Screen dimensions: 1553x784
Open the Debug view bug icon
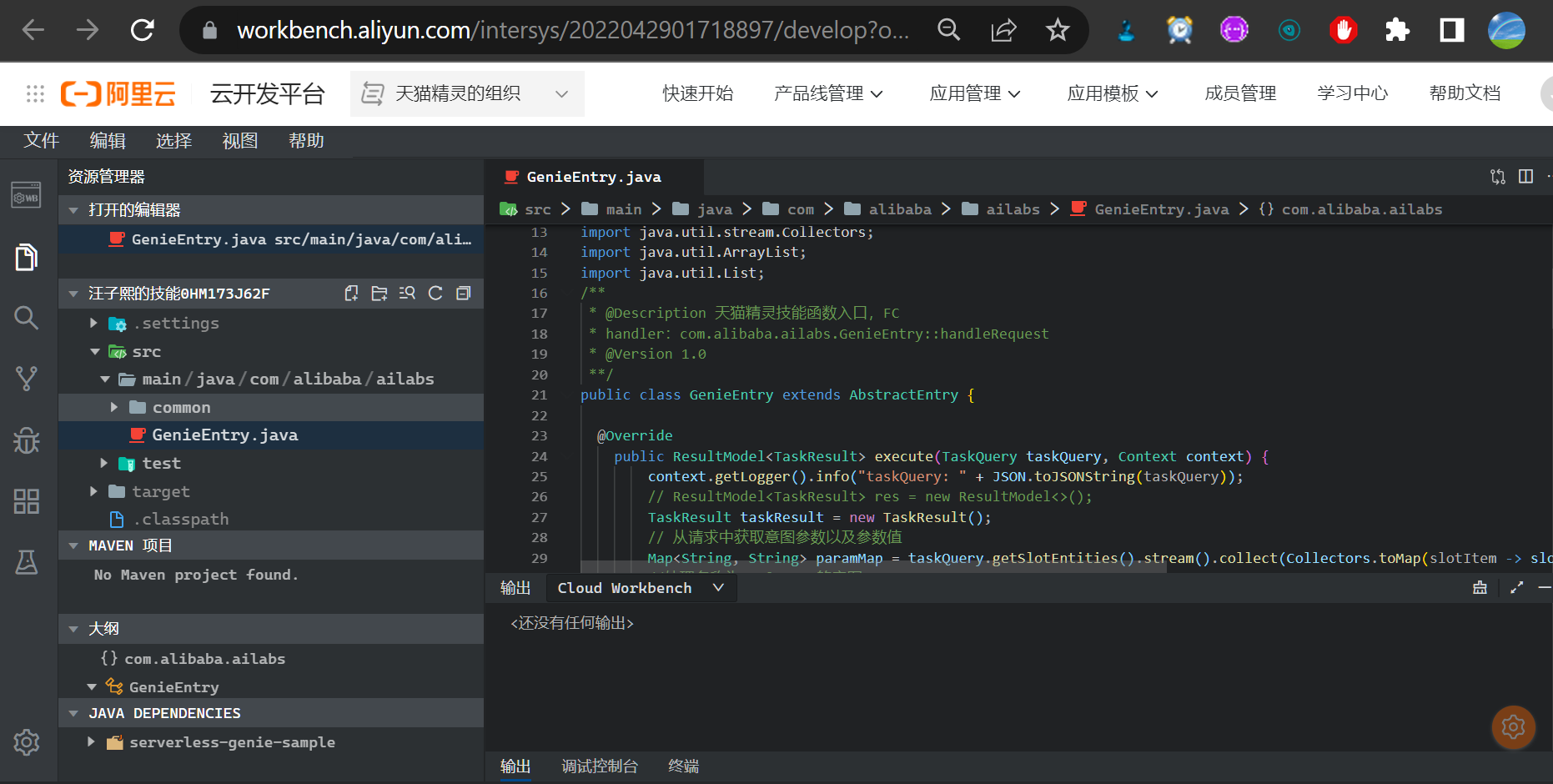tap(27, 440)
